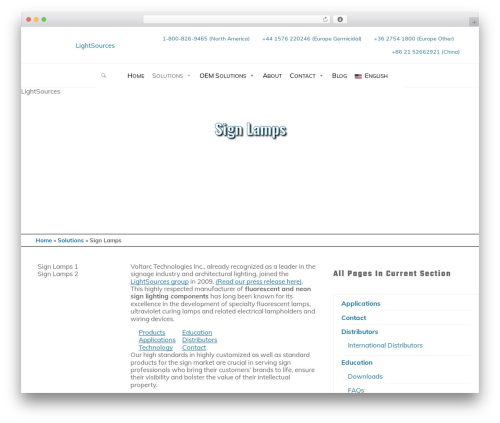Reload the page using the refresh icon

(325, 19)
